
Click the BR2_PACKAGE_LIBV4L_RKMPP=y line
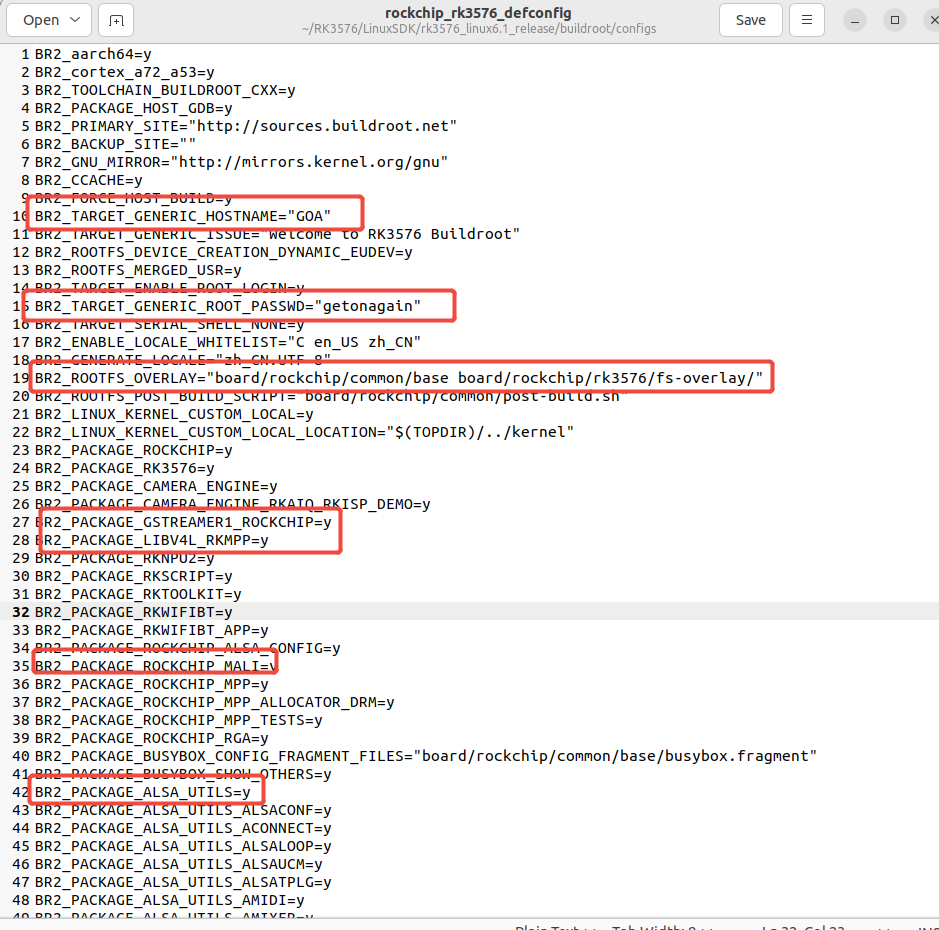coord(152,540)
